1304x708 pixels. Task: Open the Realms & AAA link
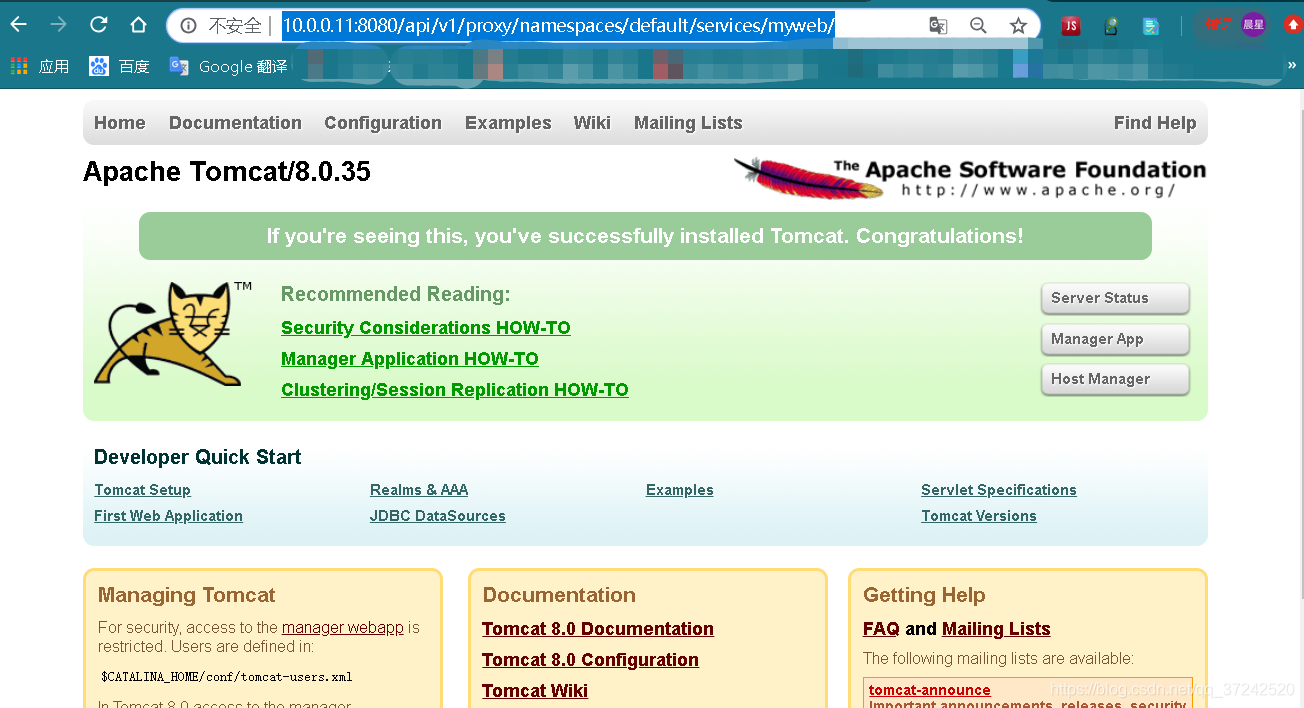click(x=419, y=490)
